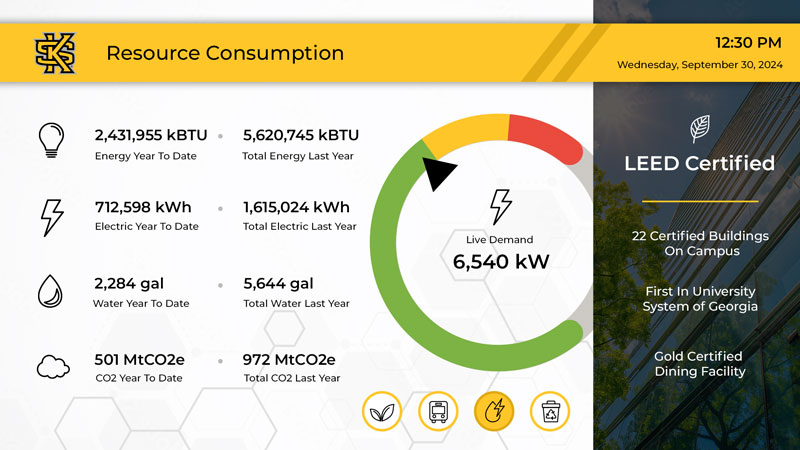
Task: Click the 712,598 kWh value
Action: 143,207
